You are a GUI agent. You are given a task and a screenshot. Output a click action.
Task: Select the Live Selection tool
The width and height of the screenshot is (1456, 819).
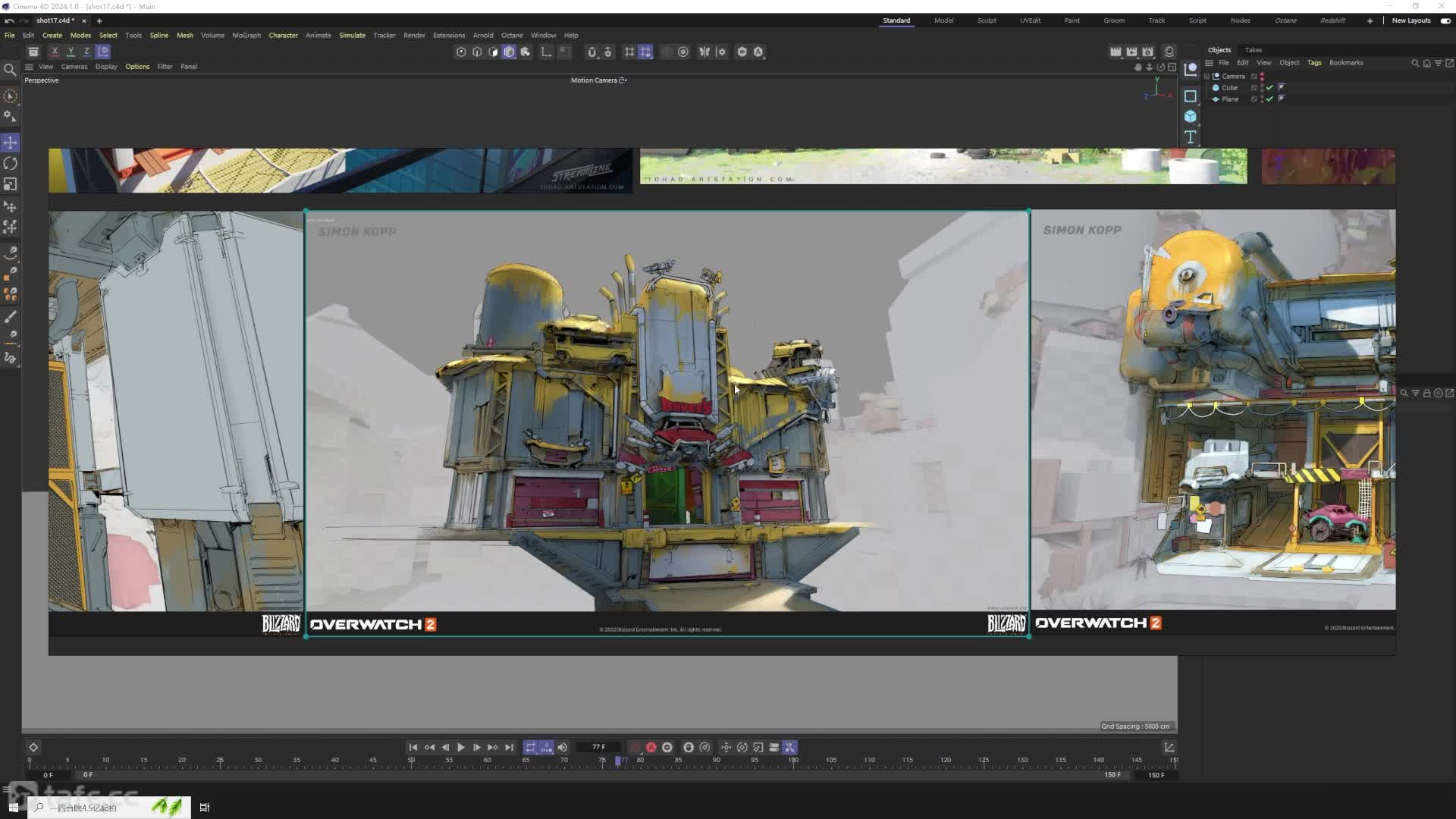(x=11, y=96)
